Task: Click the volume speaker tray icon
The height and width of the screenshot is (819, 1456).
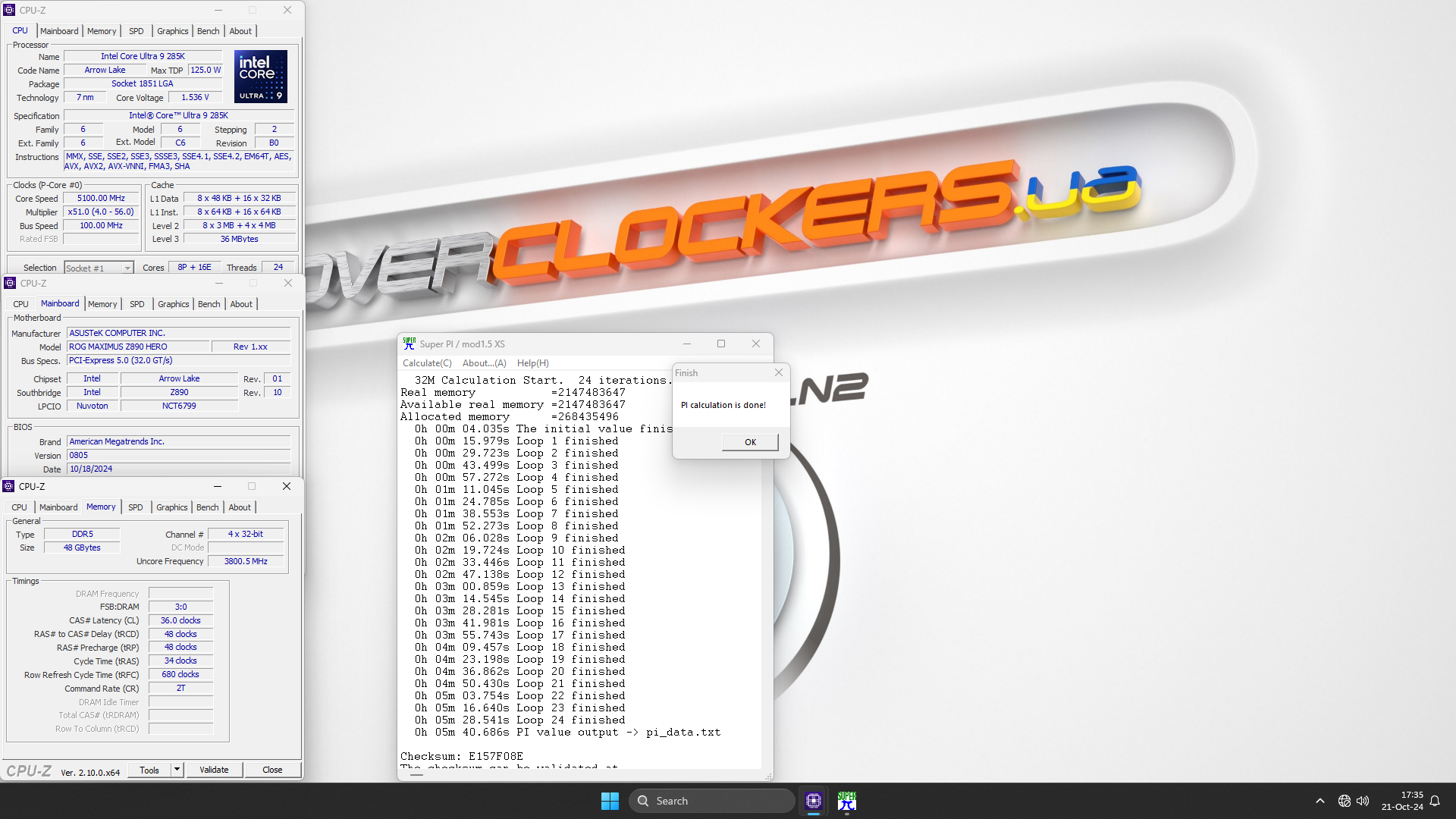Action: [x=1363, y=801]
